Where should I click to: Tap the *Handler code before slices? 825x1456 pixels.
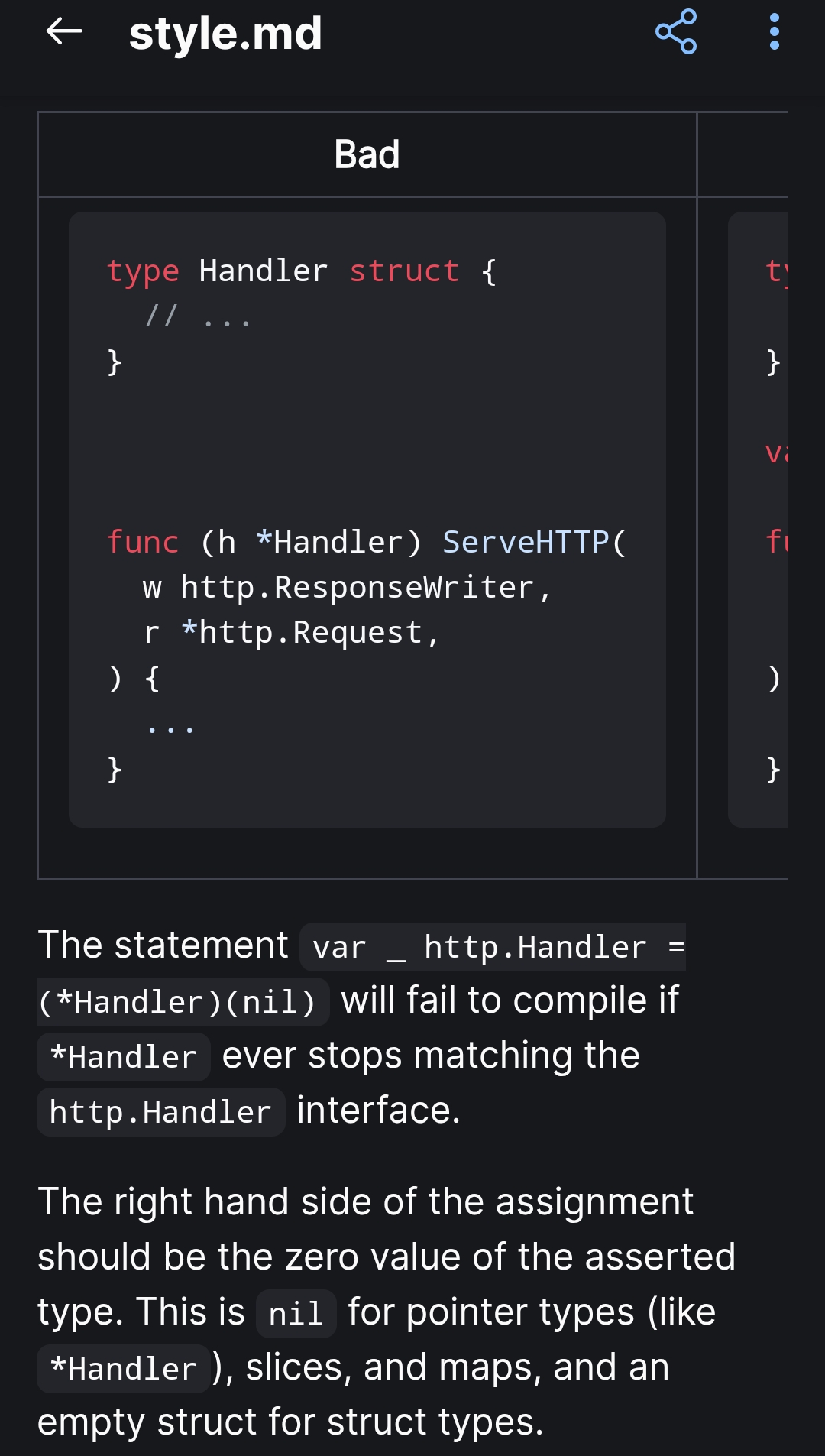coord(124,1369)
